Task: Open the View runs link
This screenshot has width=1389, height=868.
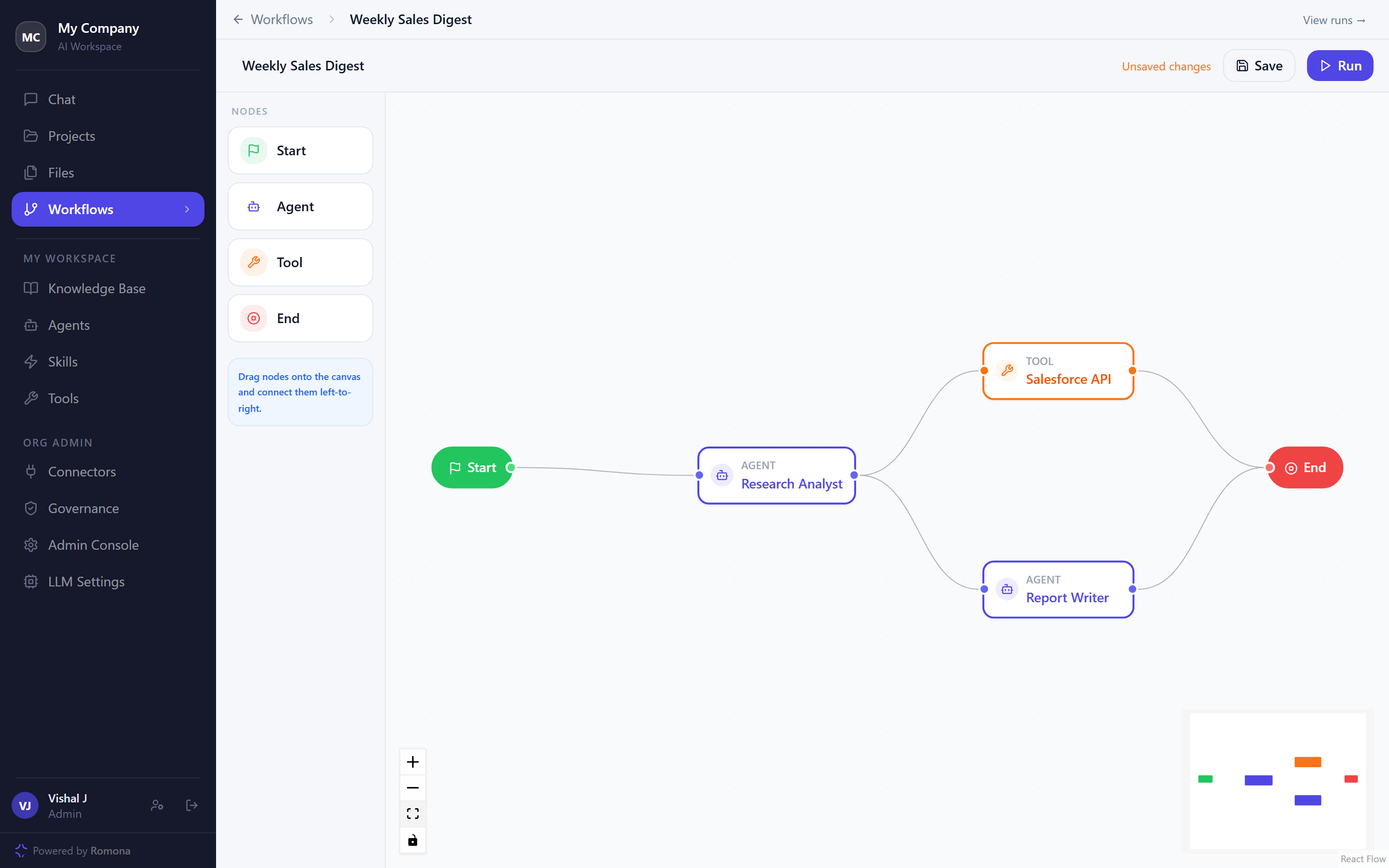Action: coord(1334,20)
